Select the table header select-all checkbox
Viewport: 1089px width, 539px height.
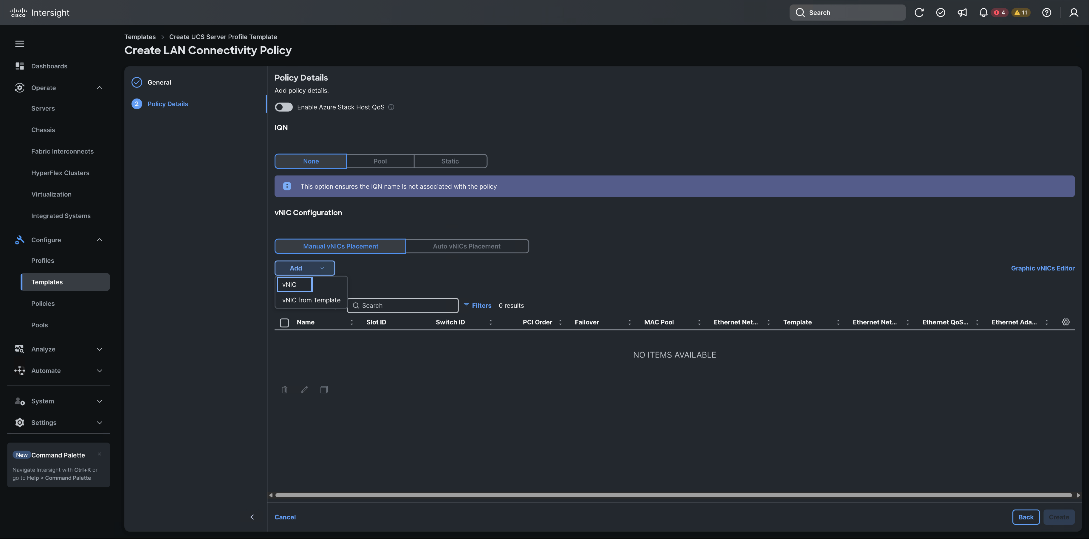coord(284,322)
